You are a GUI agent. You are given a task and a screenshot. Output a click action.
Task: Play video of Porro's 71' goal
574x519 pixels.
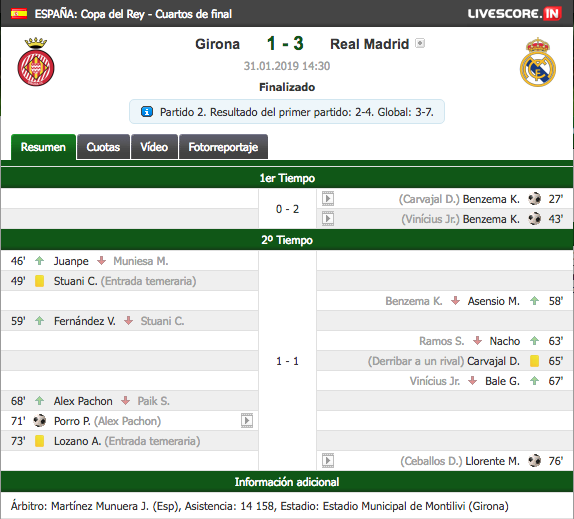click(247, 421)
